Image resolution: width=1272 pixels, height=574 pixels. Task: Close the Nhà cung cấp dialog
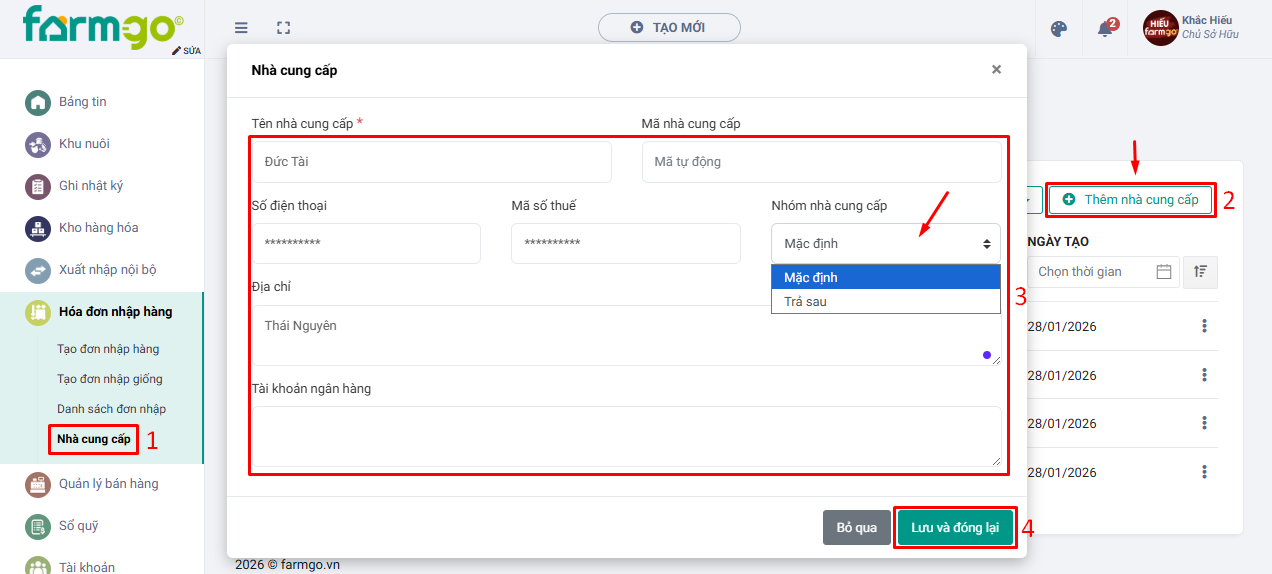tap(996, 70)
